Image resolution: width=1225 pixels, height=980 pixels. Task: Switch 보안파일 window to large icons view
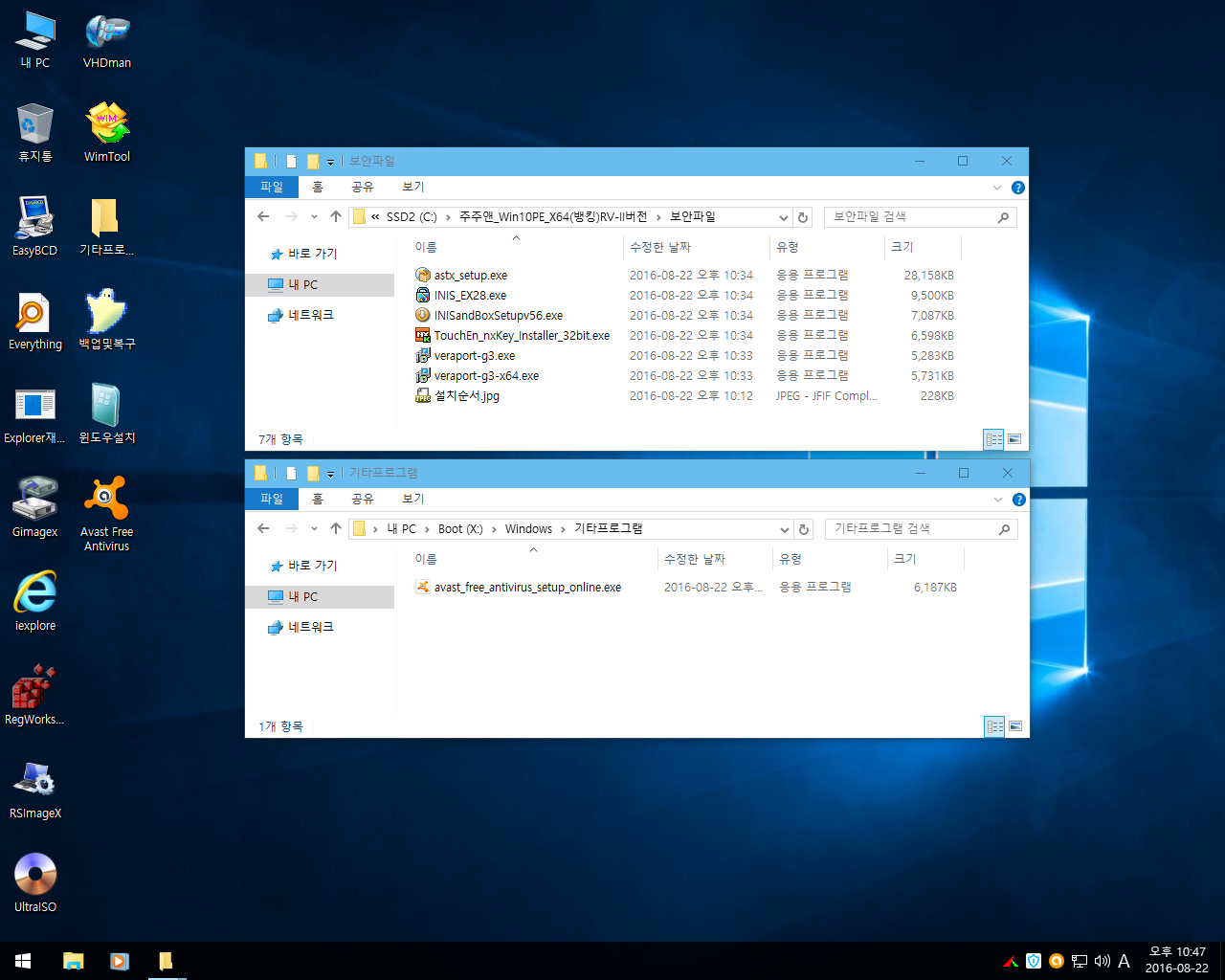(1014, 439)
